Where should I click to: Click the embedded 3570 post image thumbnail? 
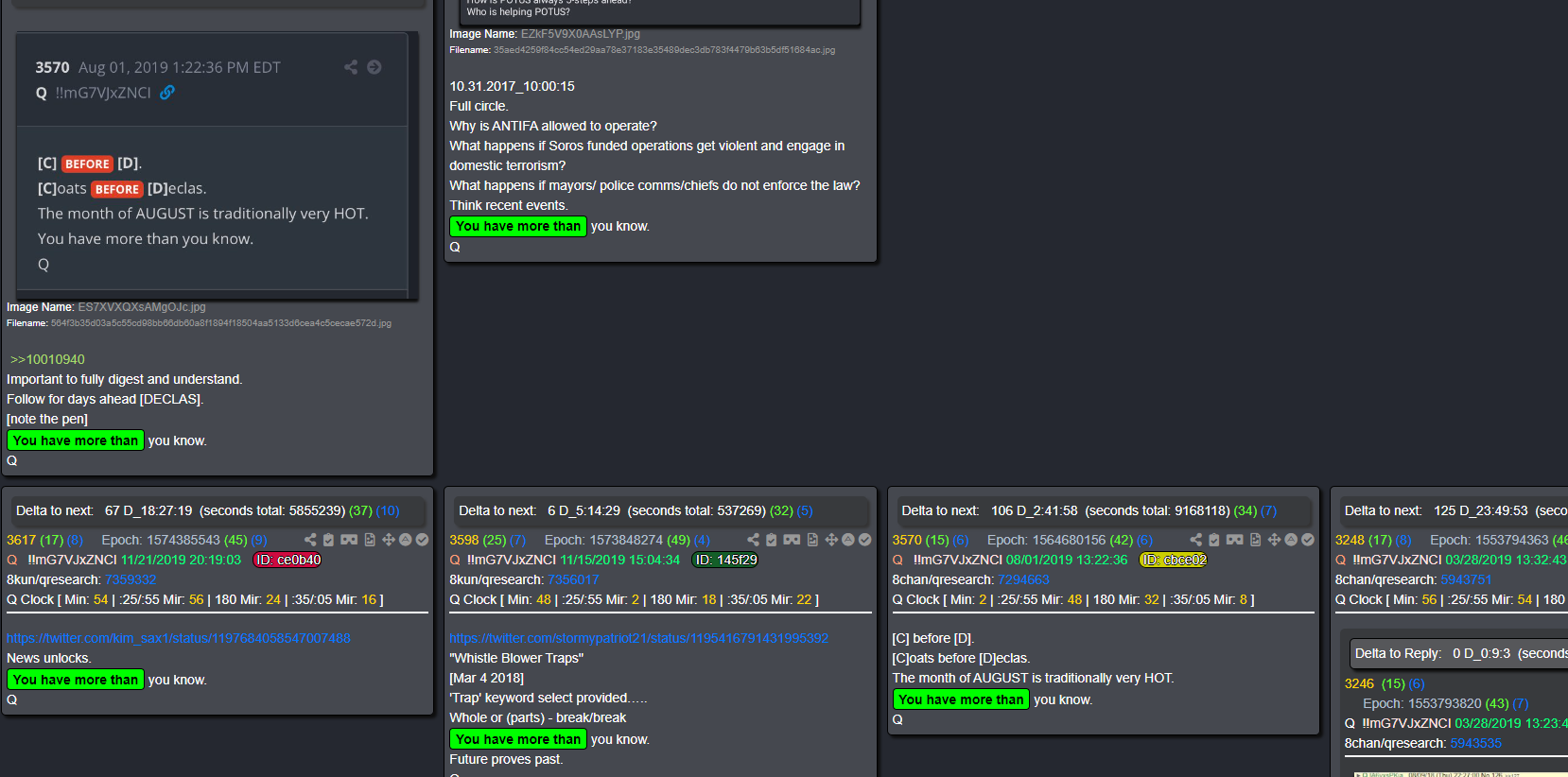point(217,166)
